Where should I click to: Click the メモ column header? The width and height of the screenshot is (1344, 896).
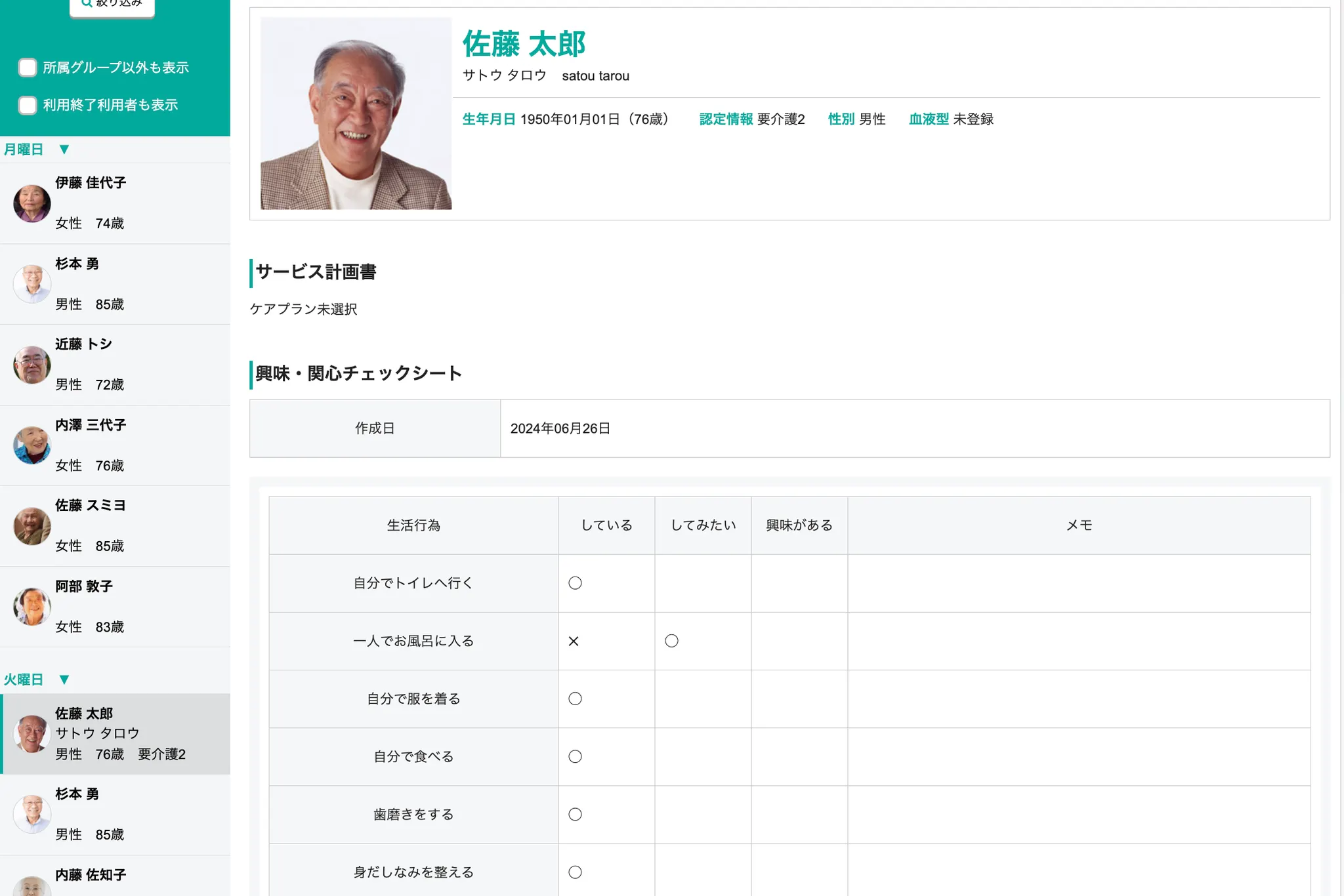click(1079, 525)
